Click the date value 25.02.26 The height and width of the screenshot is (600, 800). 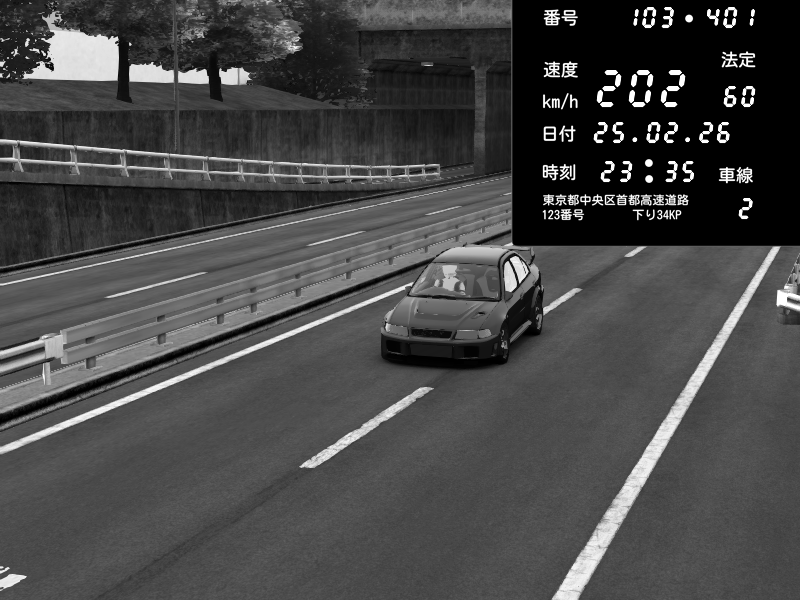click(662, 133)
